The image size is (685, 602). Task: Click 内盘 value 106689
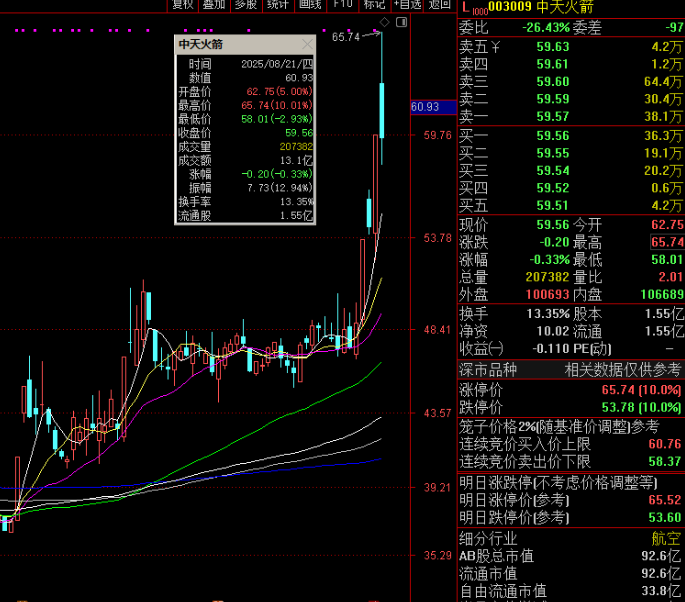[662, 295]
